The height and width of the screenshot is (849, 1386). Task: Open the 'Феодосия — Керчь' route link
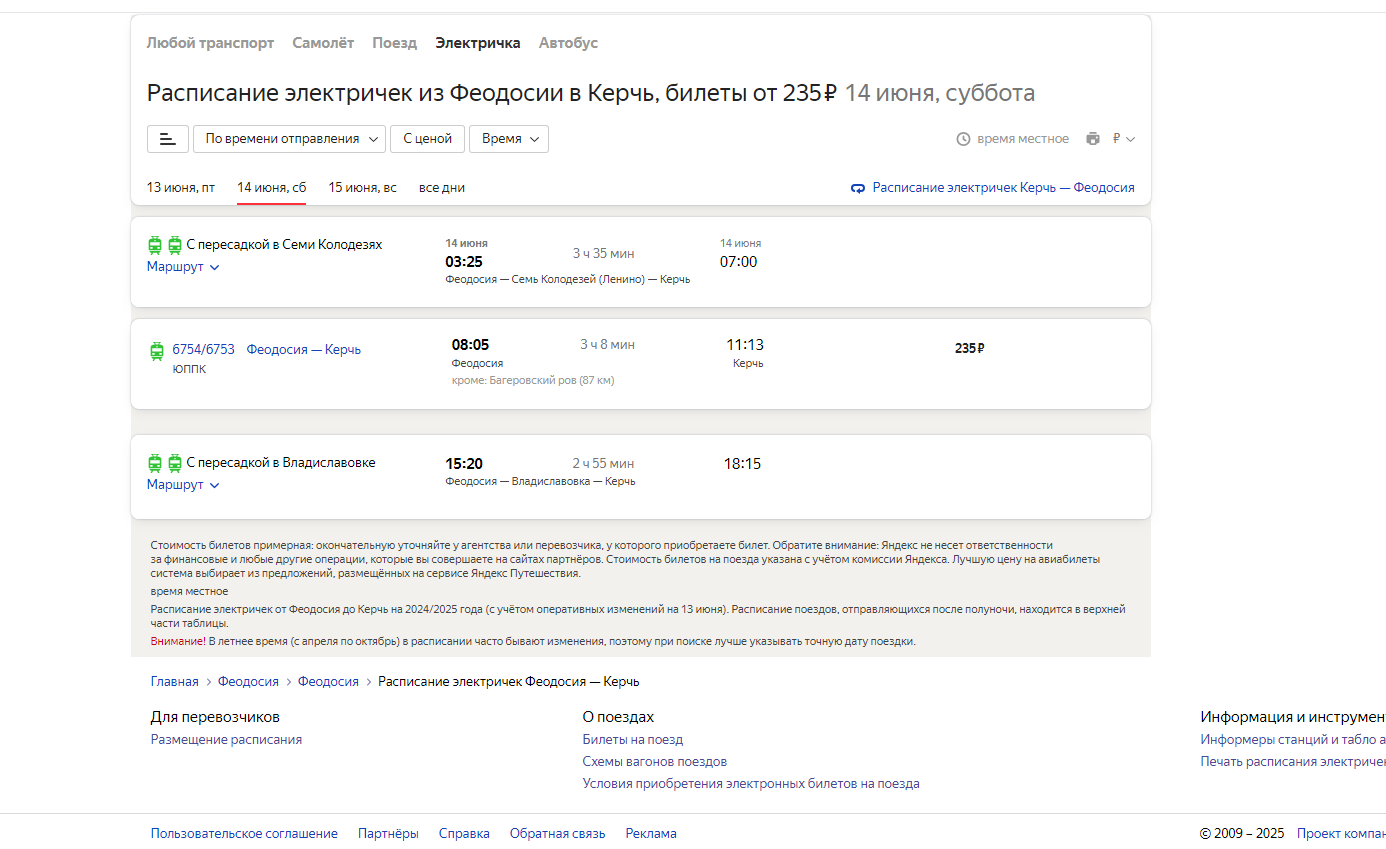point(304,350)
